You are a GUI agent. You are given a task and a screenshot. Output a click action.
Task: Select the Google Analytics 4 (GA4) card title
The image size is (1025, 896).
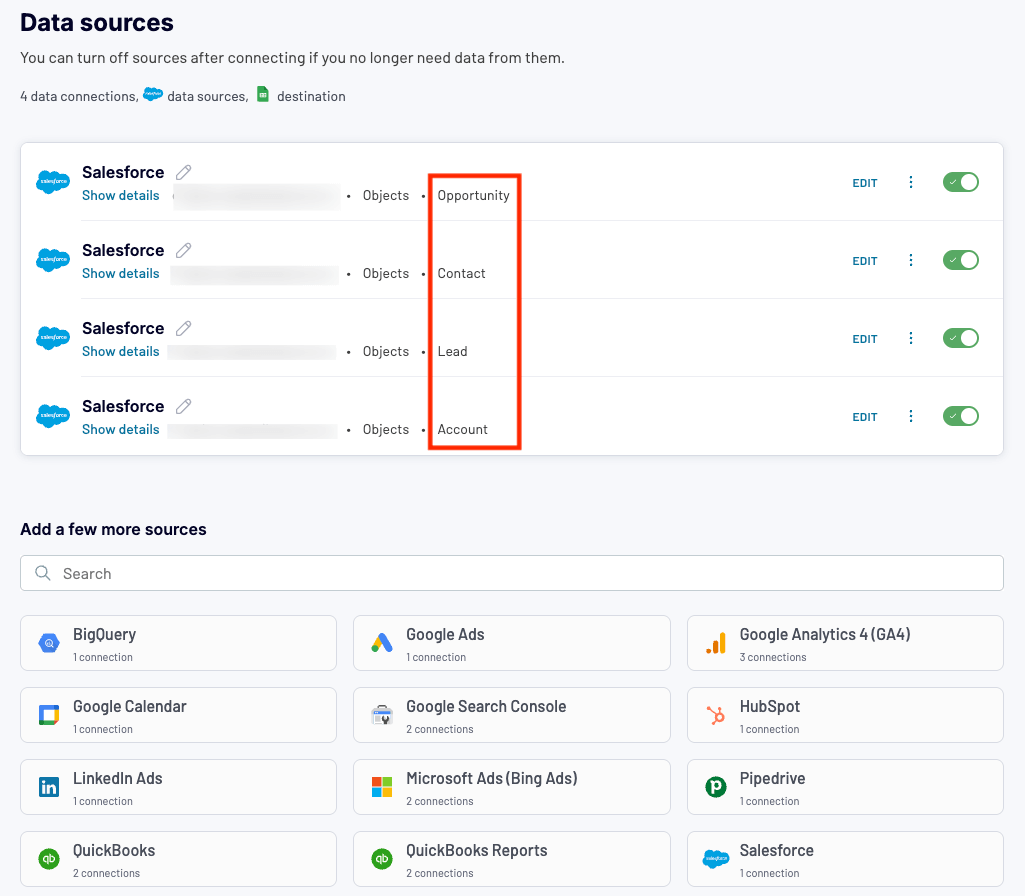point(825,635)
